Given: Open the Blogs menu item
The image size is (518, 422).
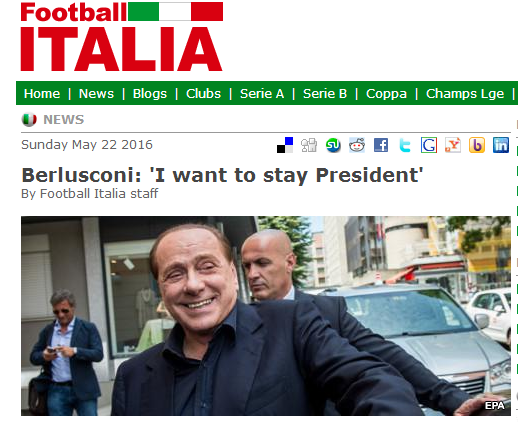Looking at the screenshot, I should (150, 94).
